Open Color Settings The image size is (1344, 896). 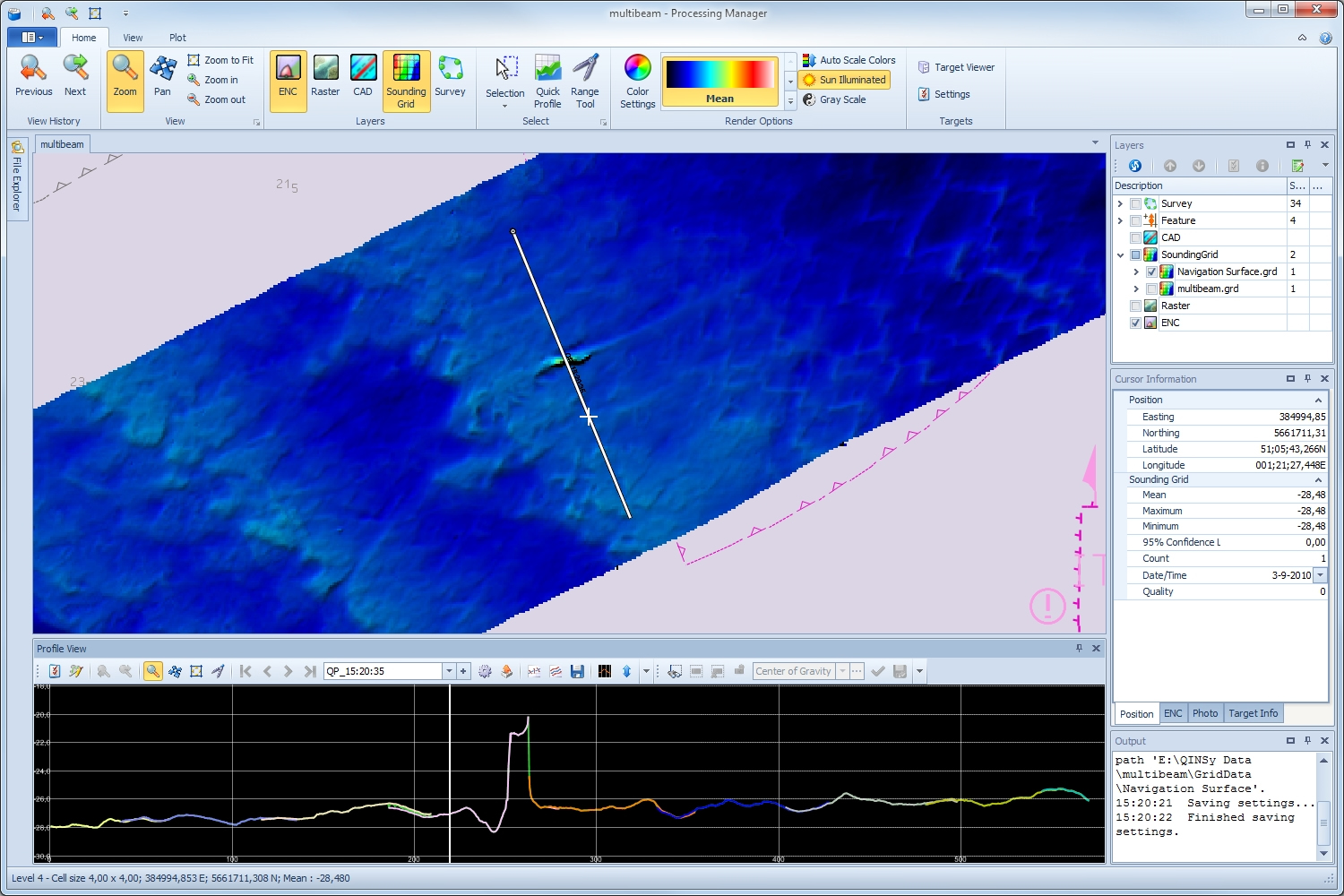click(x=637, y=81)
